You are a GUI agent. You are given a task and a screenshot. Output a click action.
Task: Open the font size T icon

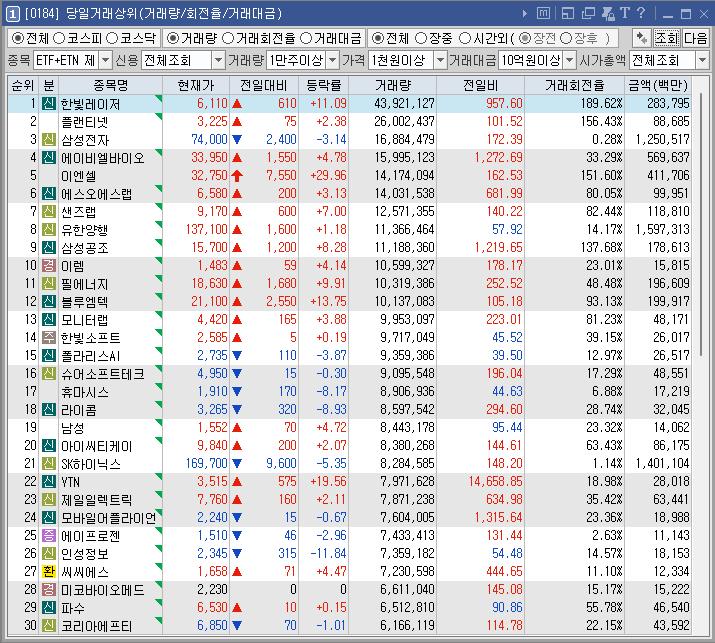click(x=625, y=13)
